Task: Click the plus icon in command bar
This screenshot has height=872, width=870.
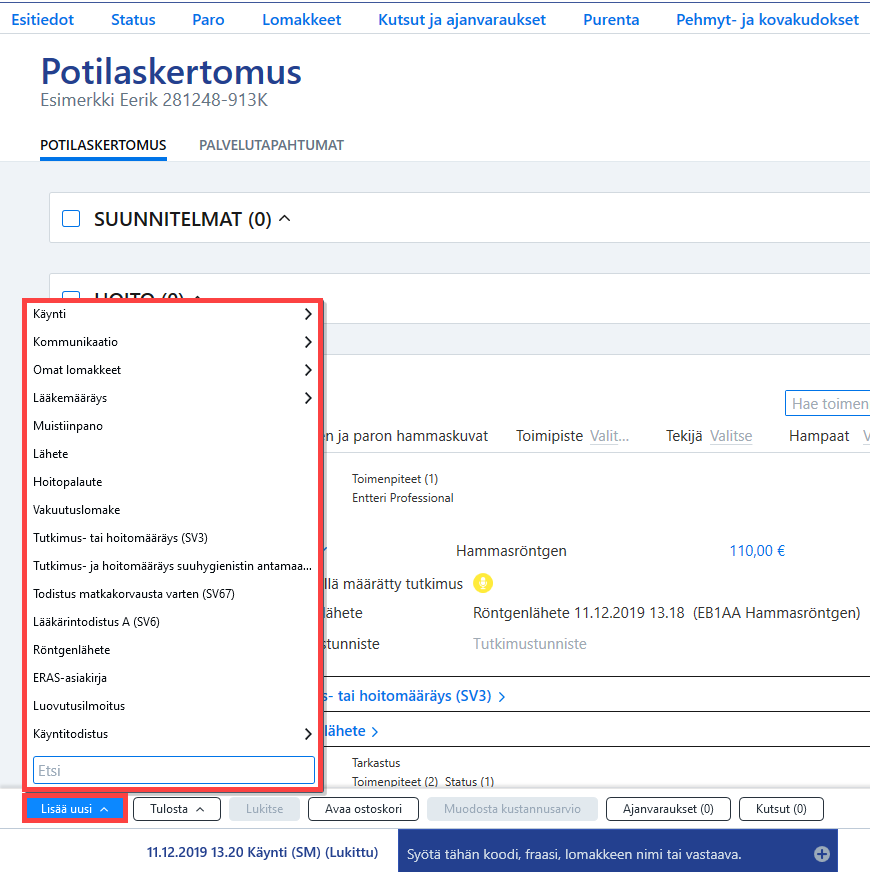Action: tap(822, 854)
